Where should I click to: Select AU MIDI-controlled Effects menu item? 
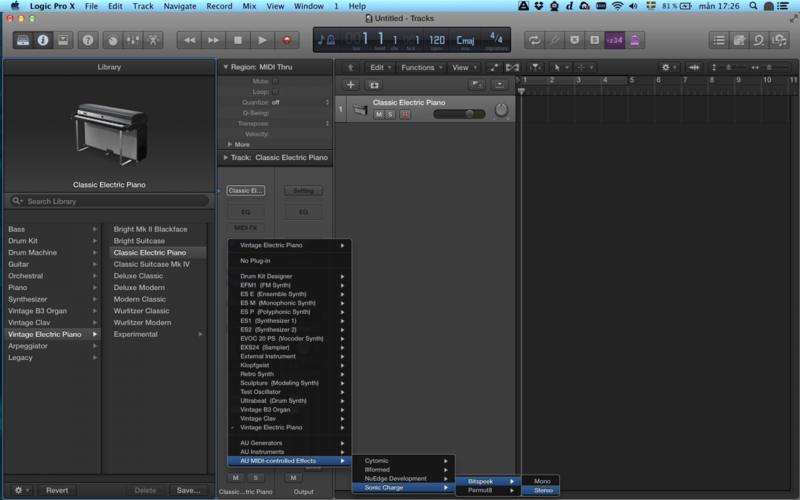(289, 461)
